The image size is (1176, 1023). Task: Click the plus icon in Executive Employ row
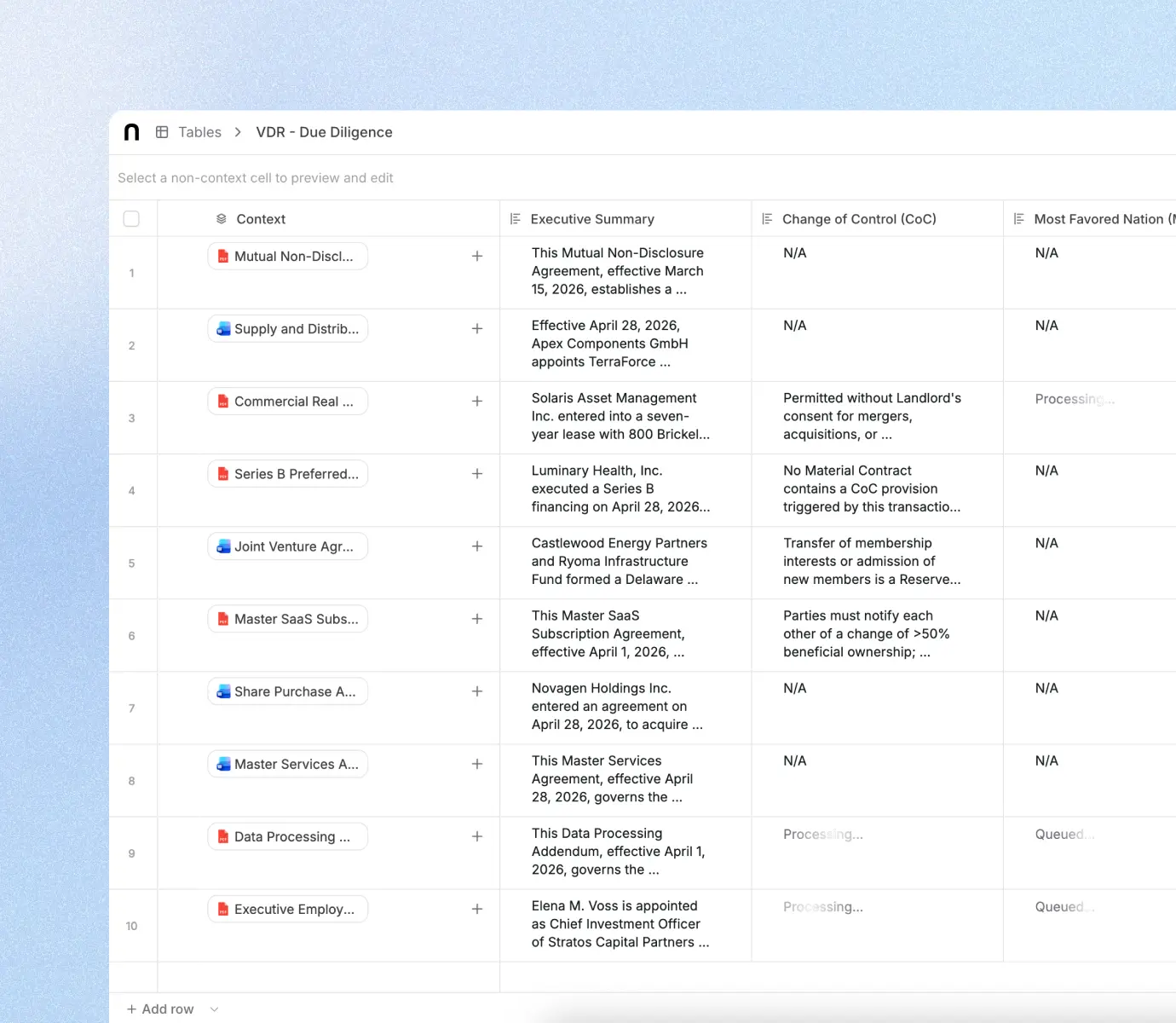click(x=477, y=909)
